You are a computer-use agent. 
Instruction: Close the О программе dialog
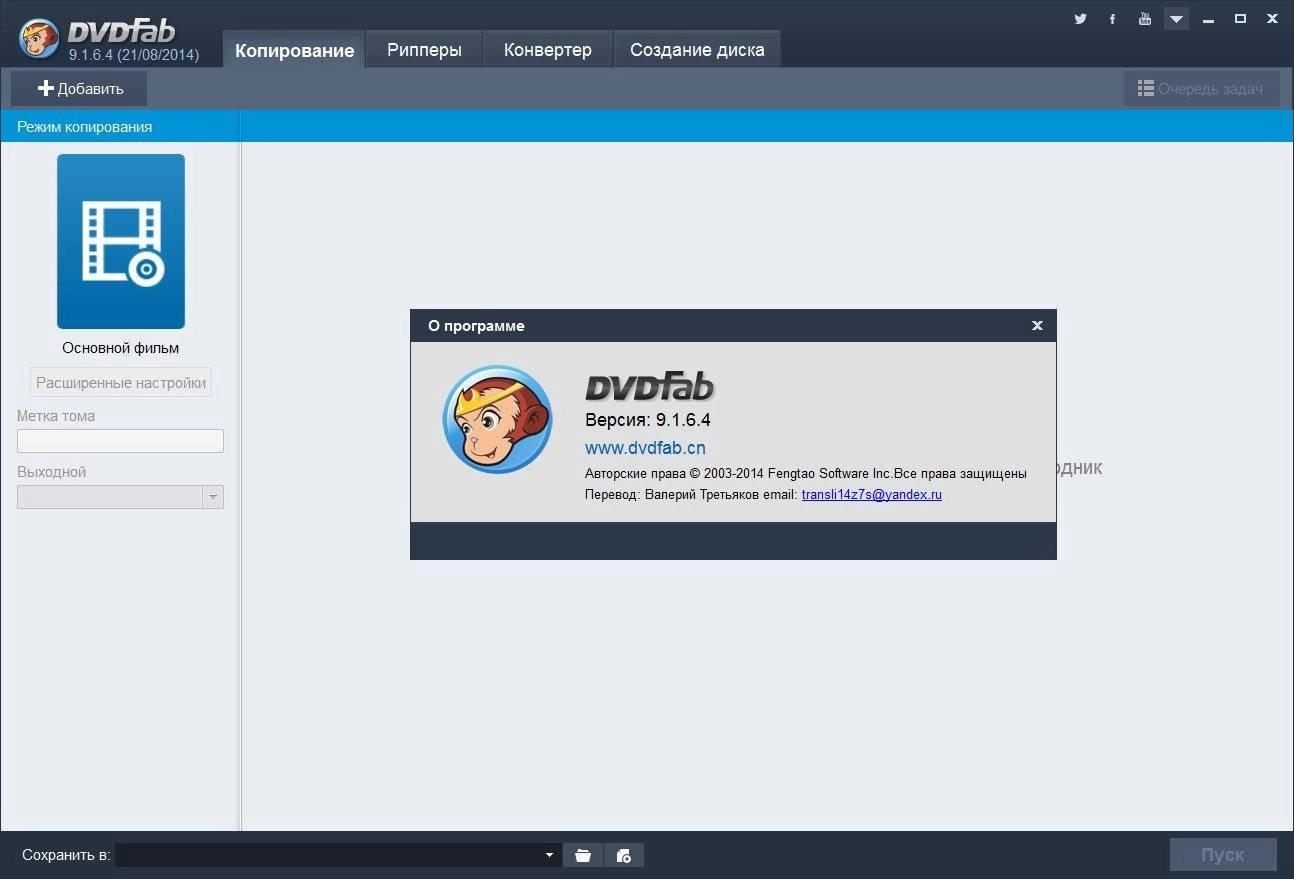[x=1037, y=325]
